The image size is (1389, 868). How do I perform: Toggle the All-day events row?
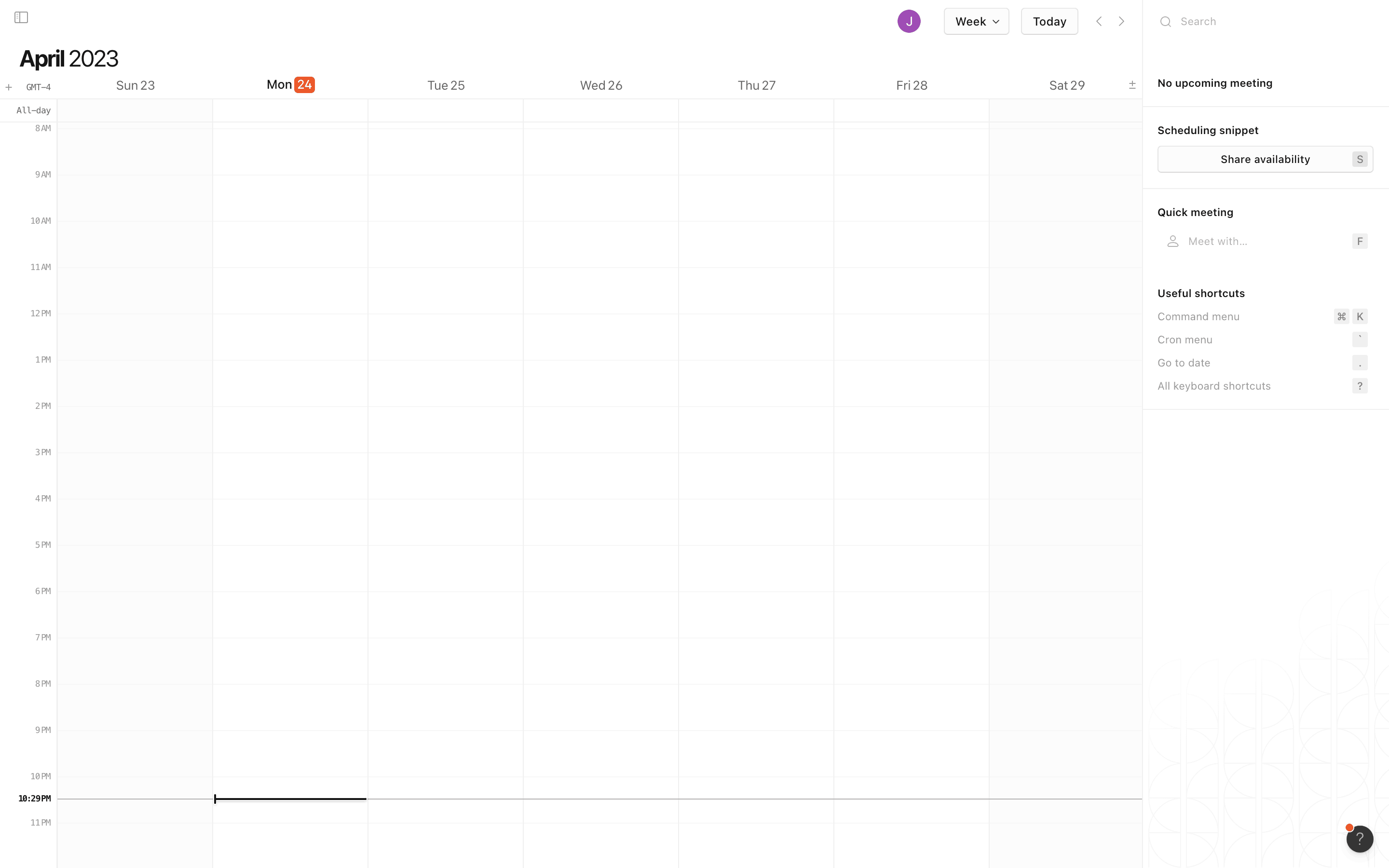point(1131,85)
